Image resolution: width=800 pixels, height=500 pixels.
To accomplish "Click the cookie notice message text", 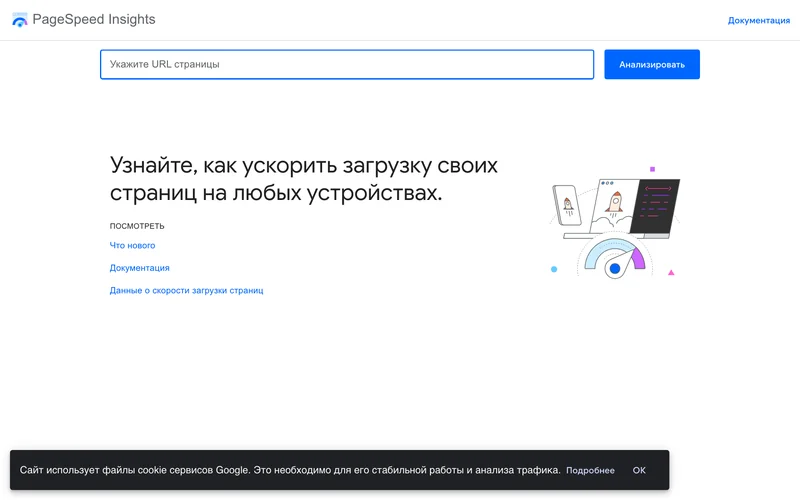I will tap(290, 470).
